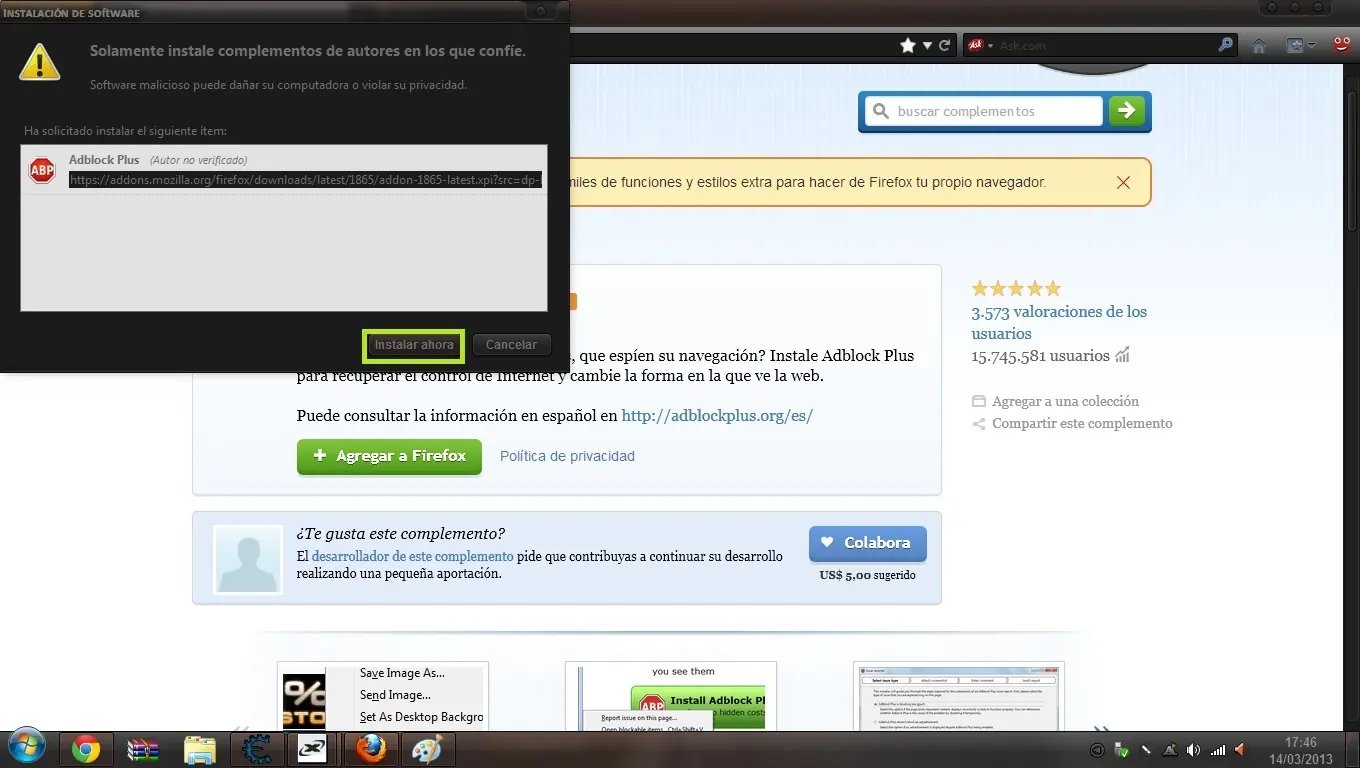Open Paint from the taskbar
This screenshot has height=768, width=1360.
click(x=428, y=749)
